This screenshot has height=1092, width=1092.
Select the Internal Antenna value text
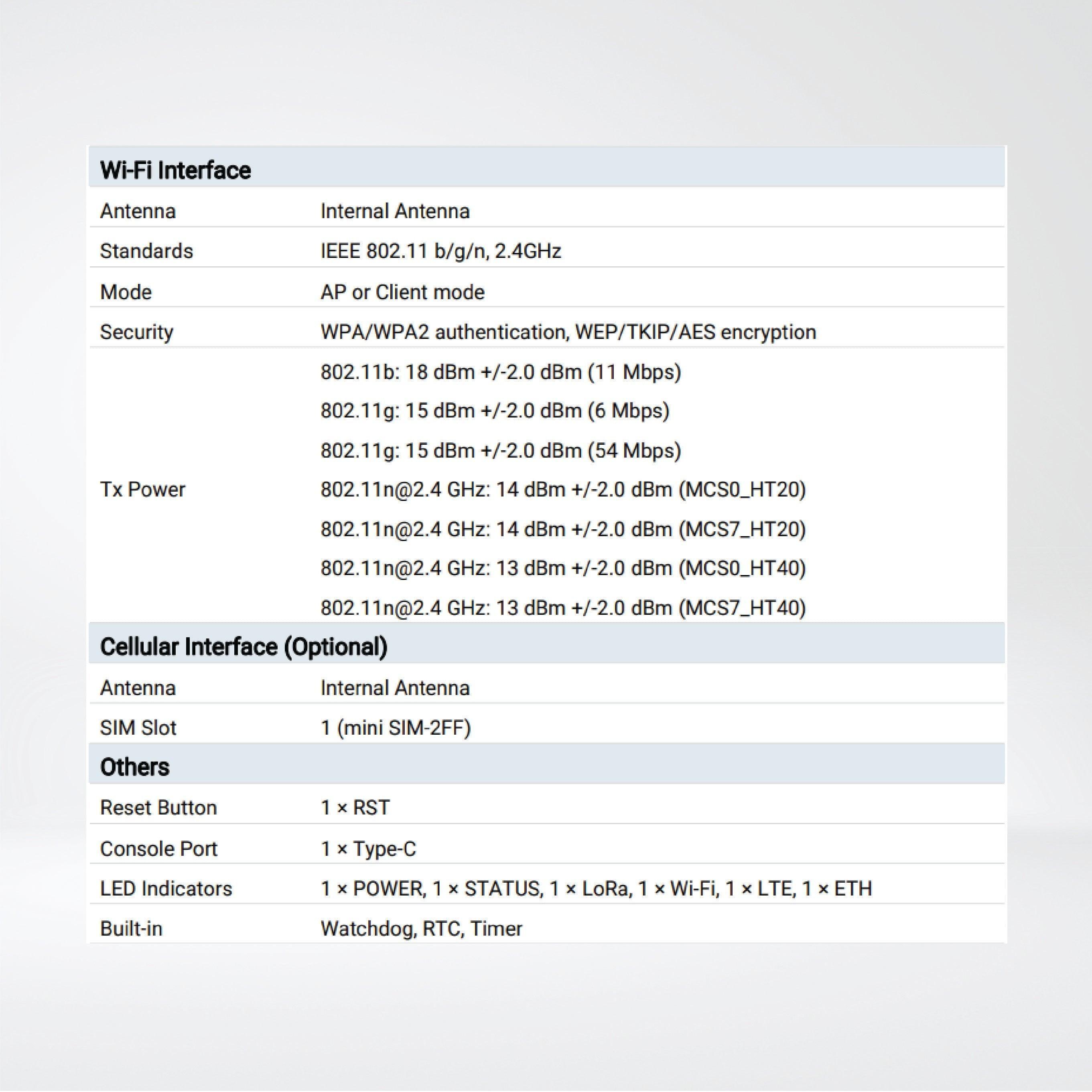394,210
